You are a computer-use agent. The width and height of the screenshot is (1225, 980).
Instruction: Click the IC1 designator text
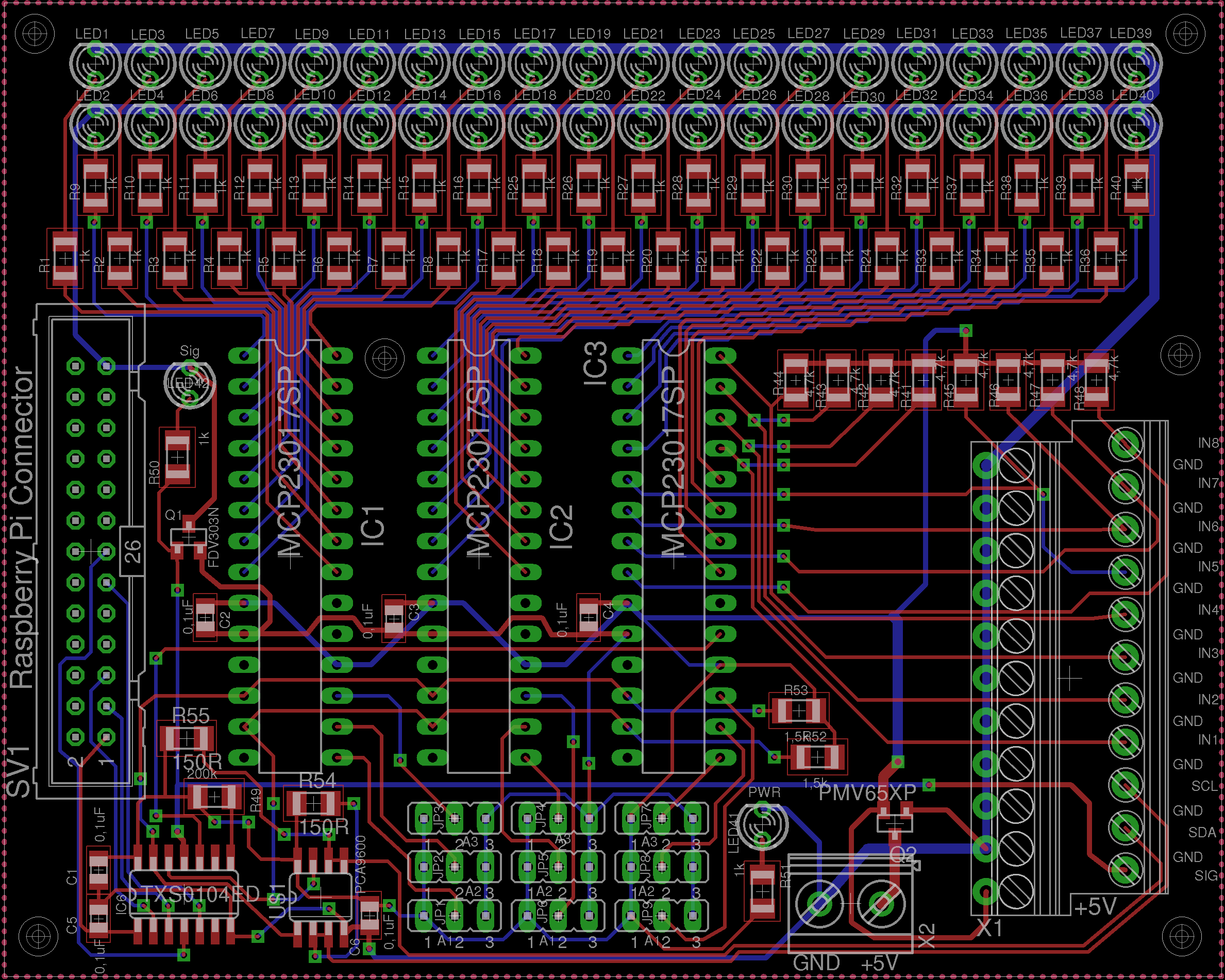(x=373, y=526)
